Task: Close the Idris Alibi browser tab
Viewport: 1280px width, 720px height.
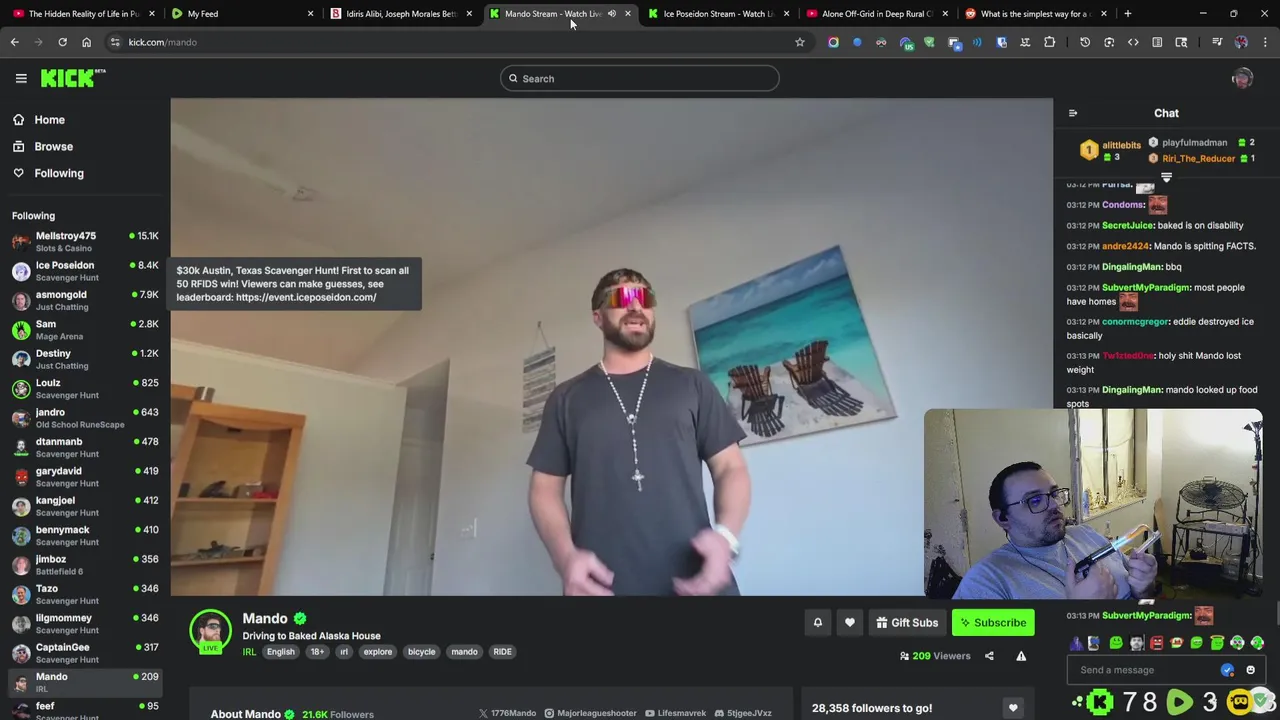Action: click(469, 14)
